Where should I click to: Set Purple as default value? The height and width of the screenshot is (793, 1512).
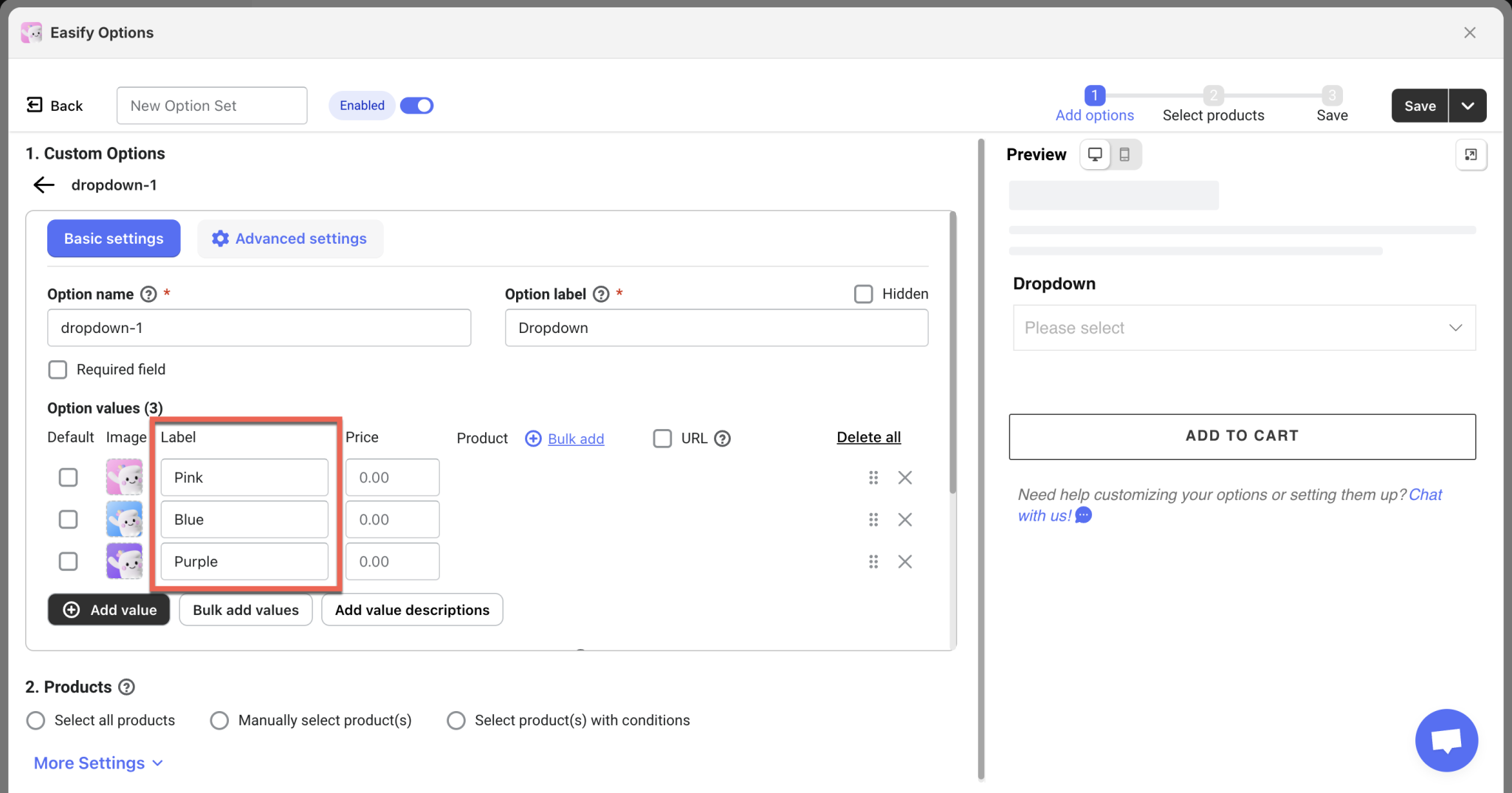[x=68, y=562]
